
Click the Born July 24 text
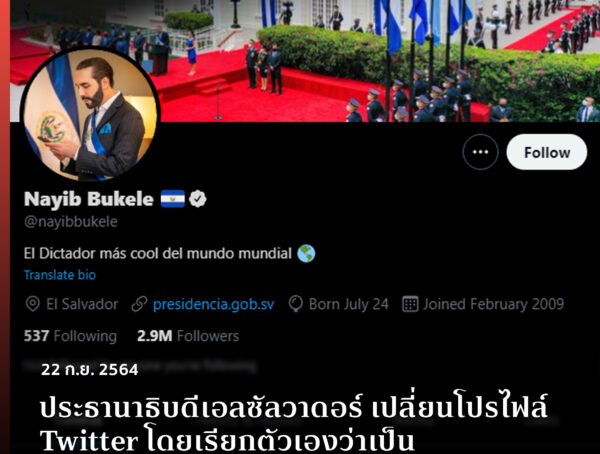coord(349,304)
